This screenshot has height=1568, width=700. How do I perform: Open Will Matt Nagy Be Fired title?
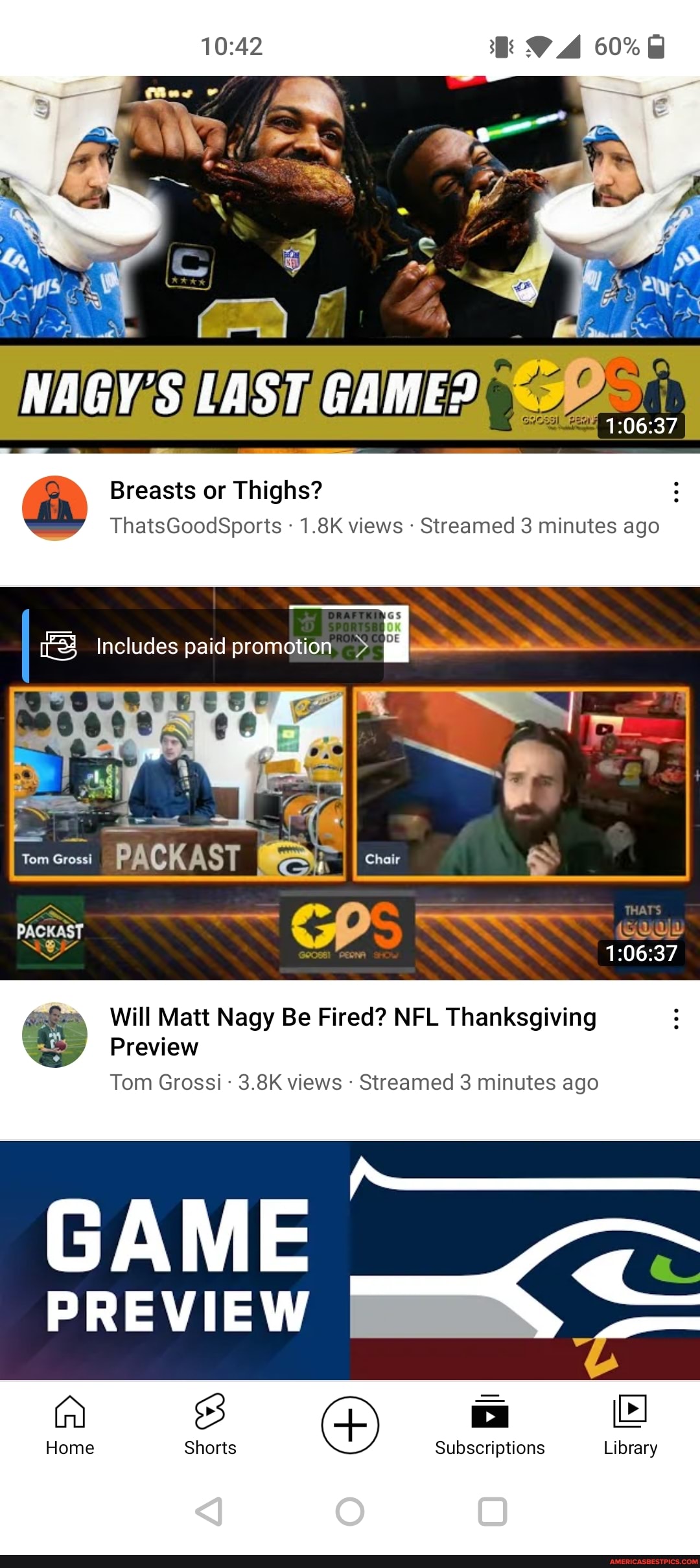[x=353, y=1032]
